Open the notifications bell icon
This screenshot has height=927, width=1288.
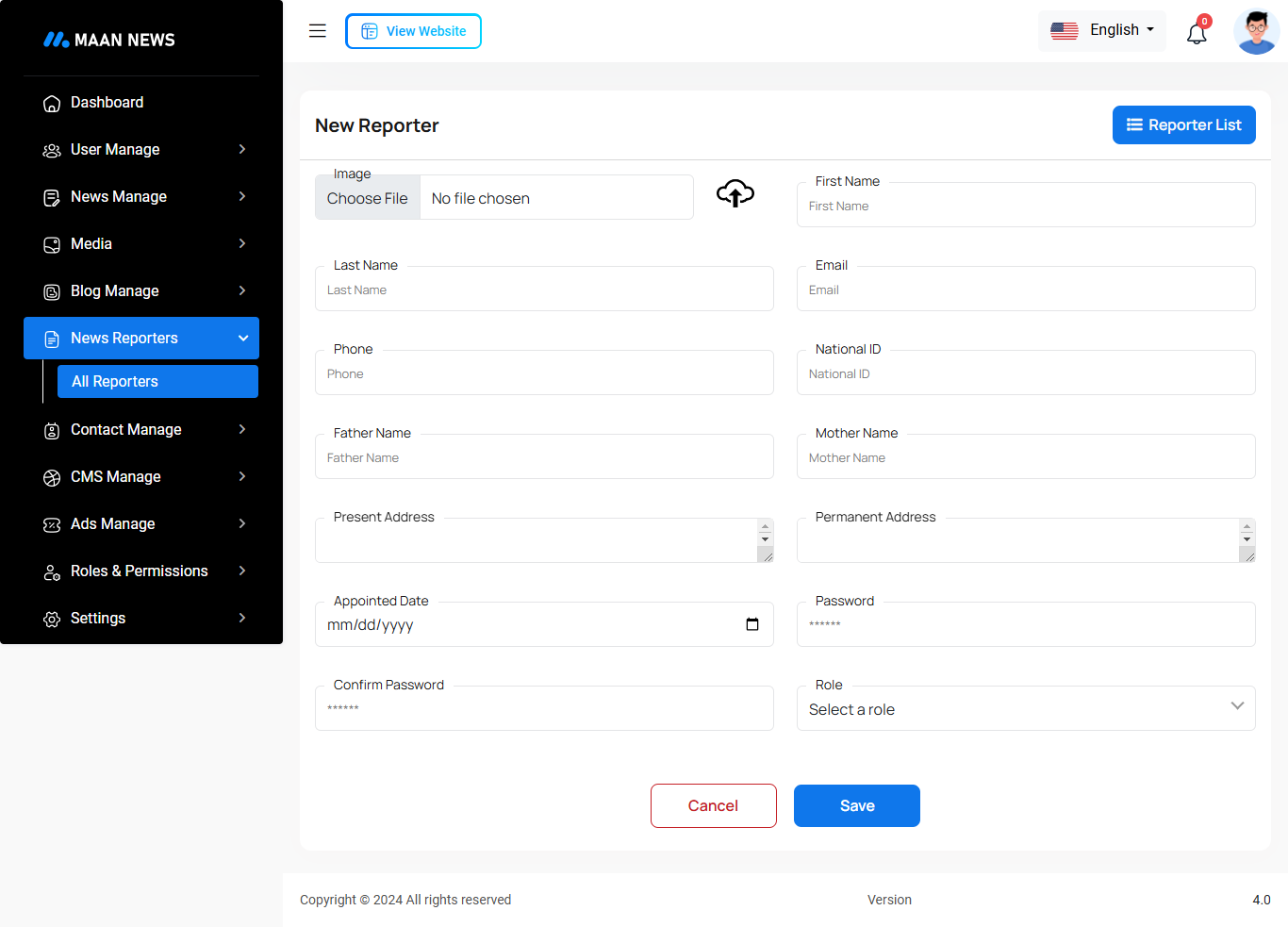point(1197,34)
